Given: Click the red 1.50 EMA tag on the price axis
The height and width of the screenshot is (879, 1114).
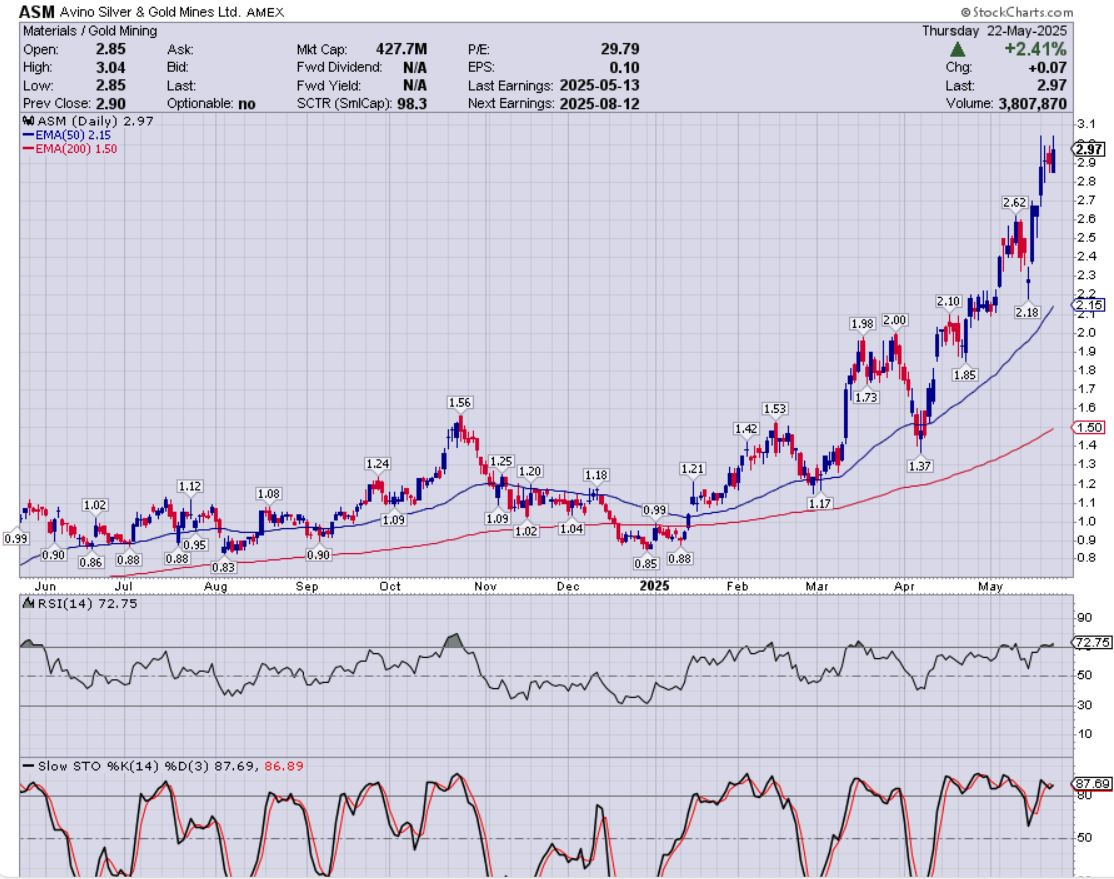Looking at the screenshot, I should 1088,427.
